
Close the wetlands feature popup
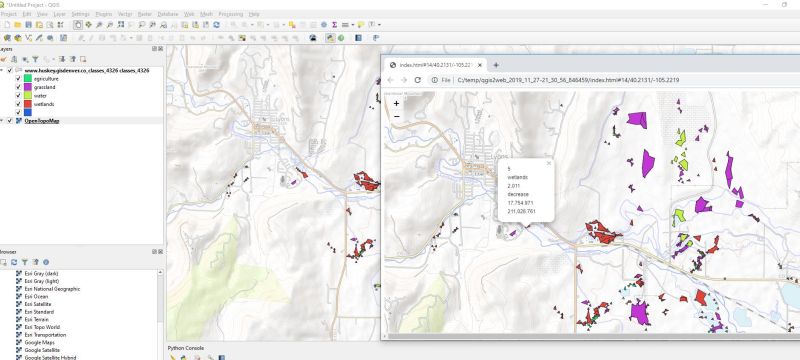coord(549,163)
